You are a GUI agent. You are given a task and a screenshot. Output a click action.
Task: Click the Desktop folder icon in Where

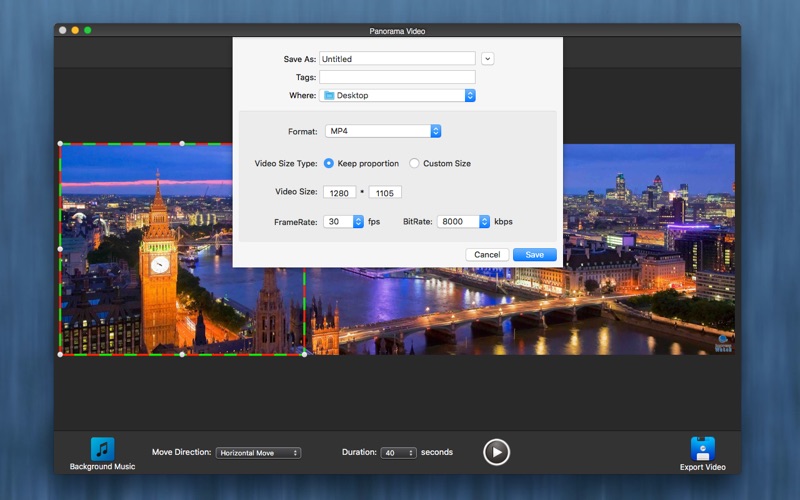point(329,95)
